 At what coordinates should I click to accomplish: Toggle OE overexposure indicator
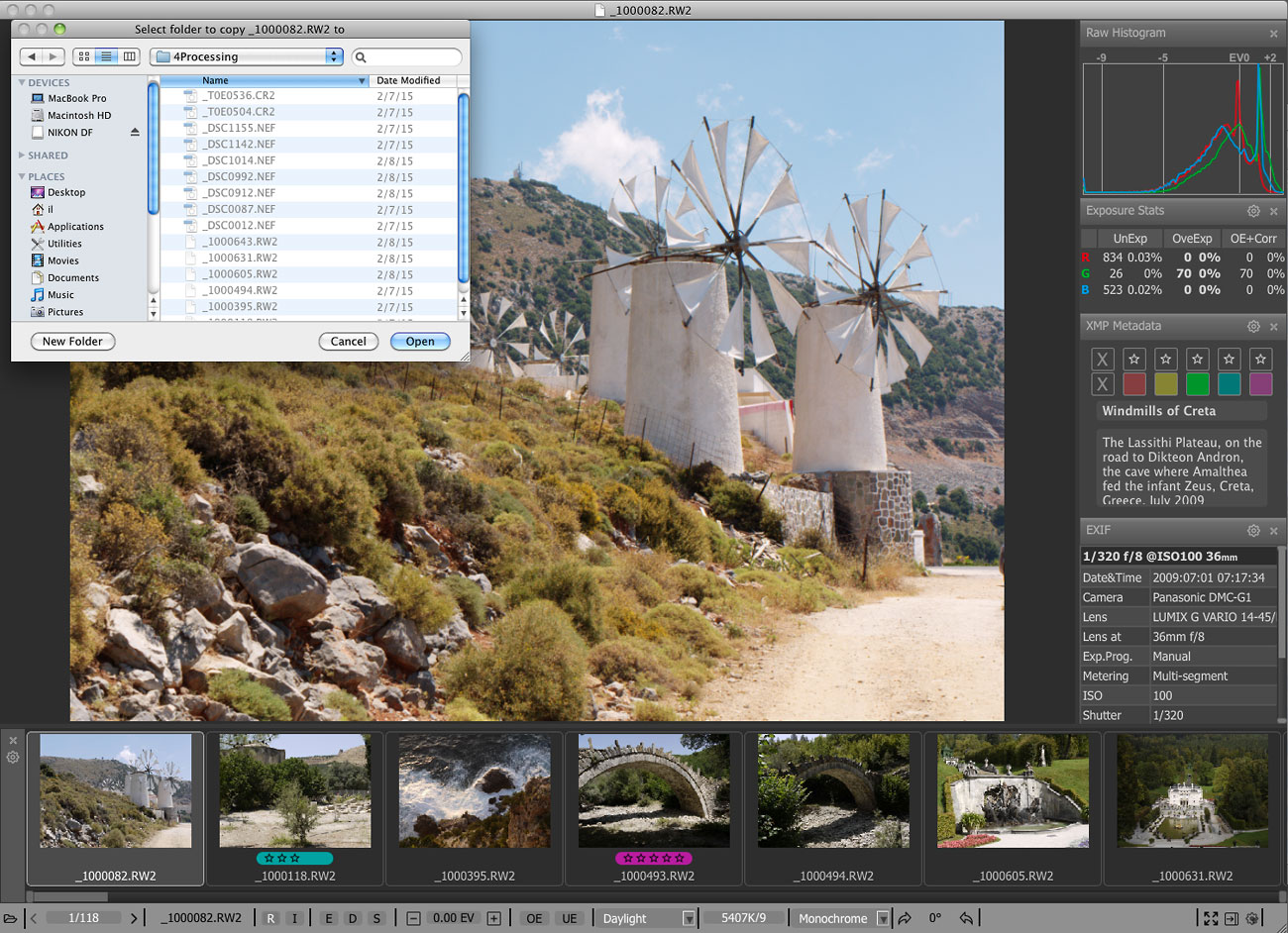[x=534, y=918]
